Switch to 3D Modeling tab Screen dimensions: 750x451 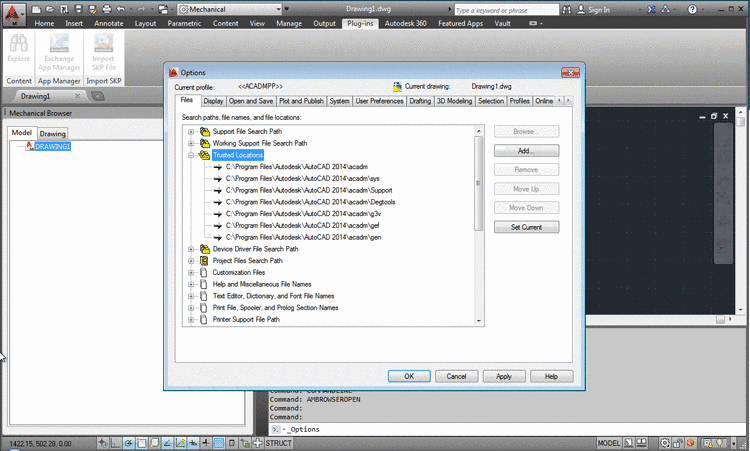click(x=454, y=101)
